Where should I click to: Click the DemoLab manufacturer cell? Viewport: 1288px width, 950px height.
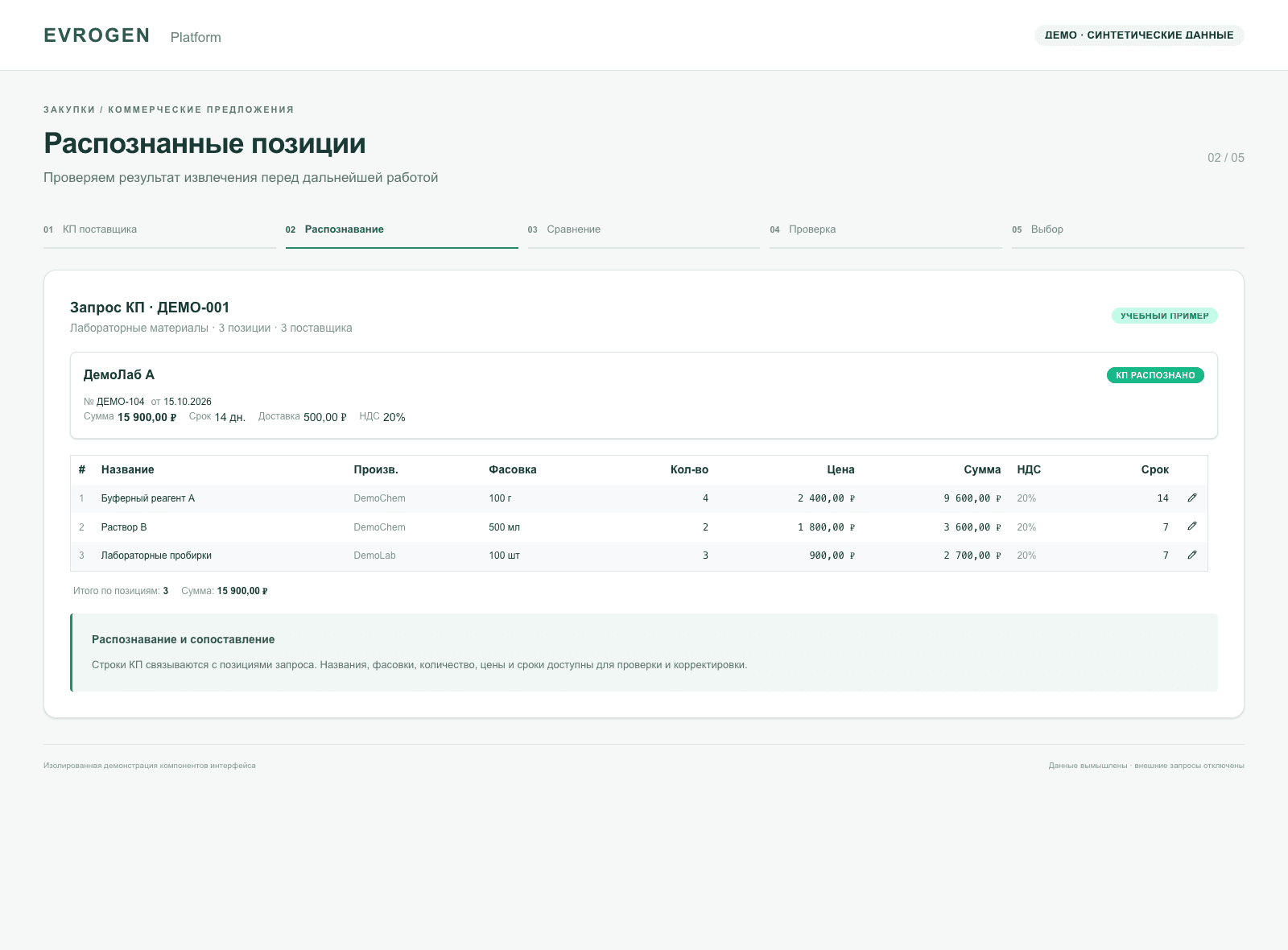coord(375,556)
